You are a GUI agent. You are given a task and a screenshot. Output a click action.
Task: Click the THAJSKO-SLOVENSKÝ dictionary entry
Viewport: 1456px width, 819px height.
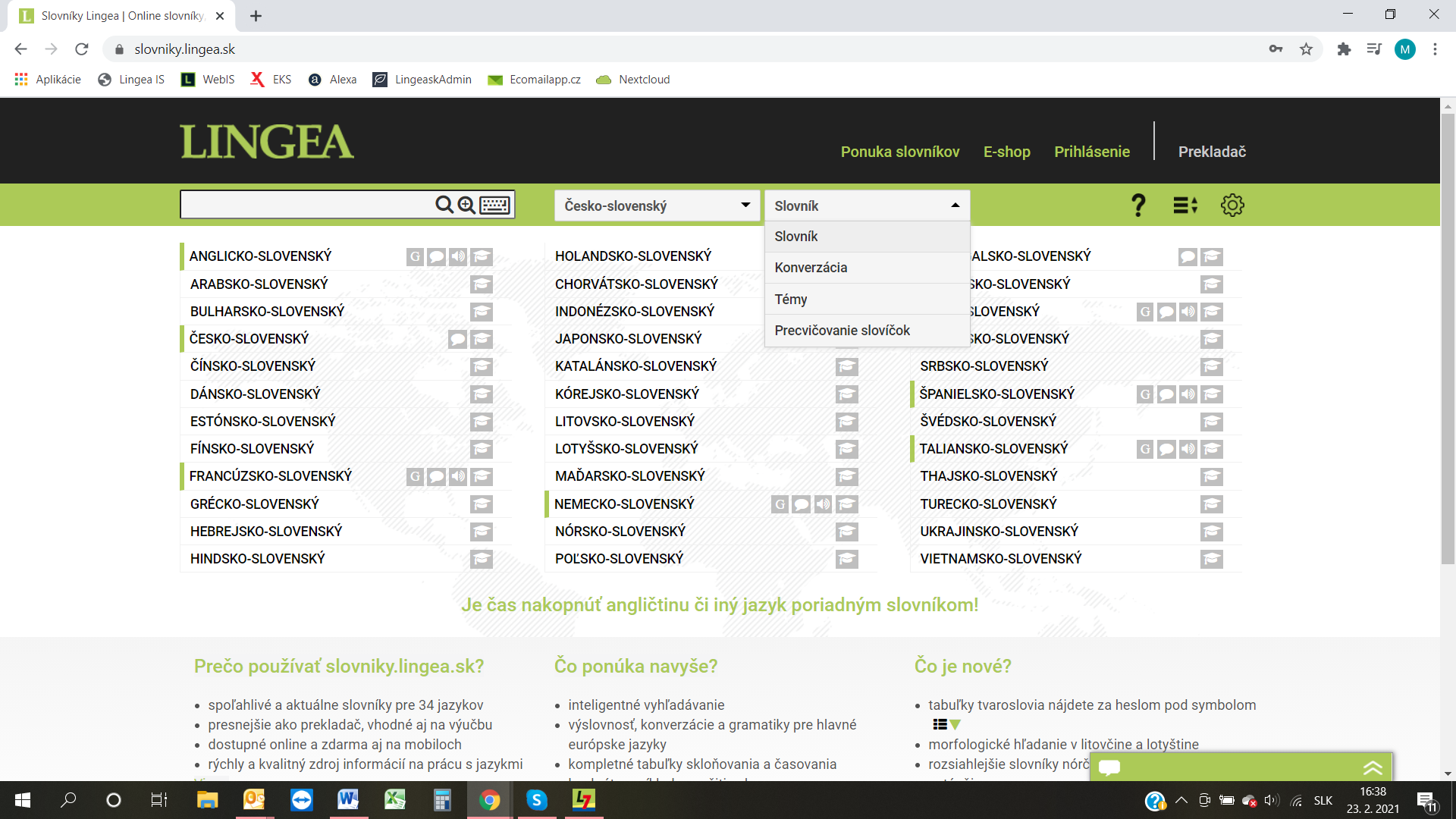[988, 476]
